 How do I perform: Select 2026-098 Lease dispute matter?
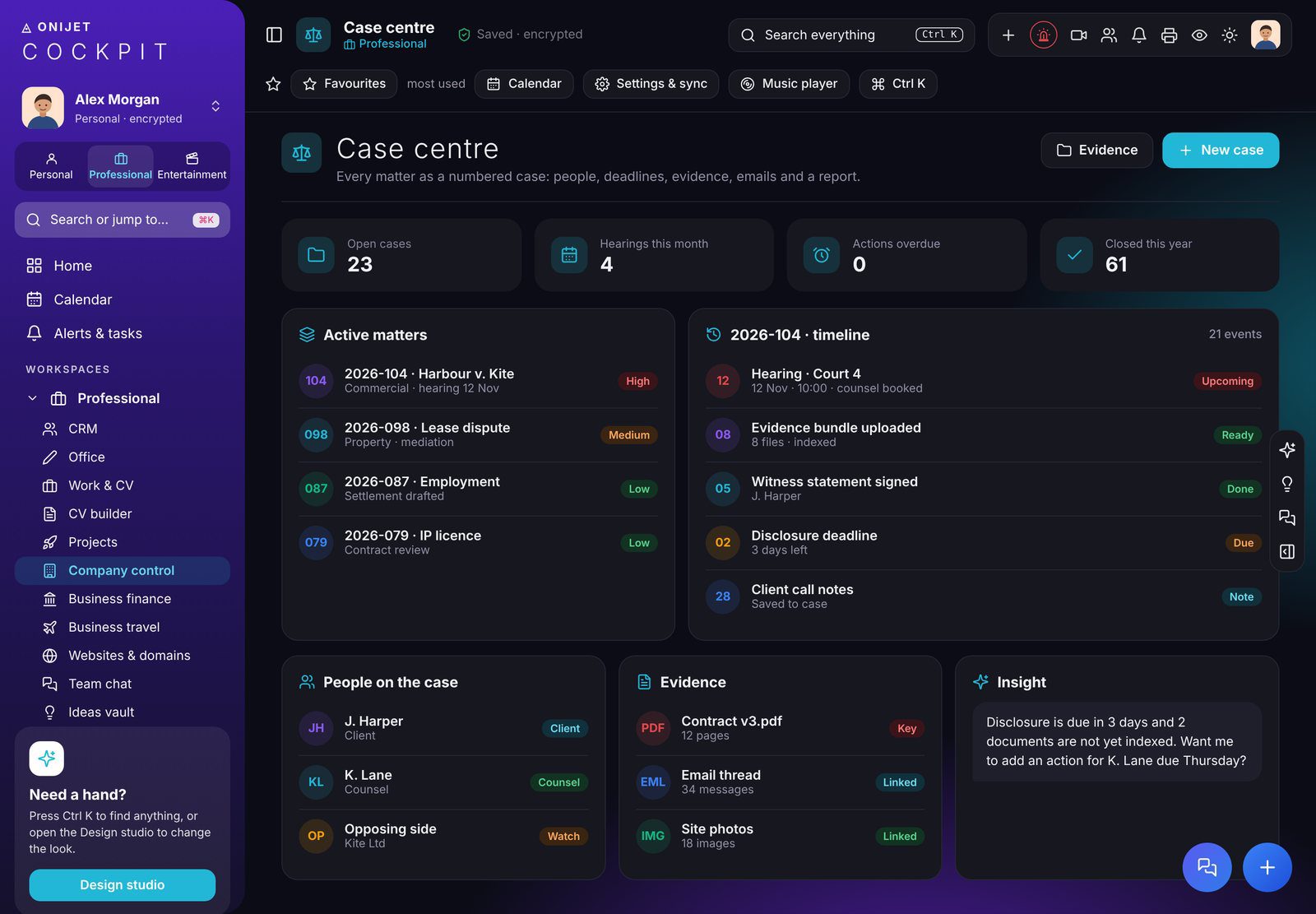point(478,434)
